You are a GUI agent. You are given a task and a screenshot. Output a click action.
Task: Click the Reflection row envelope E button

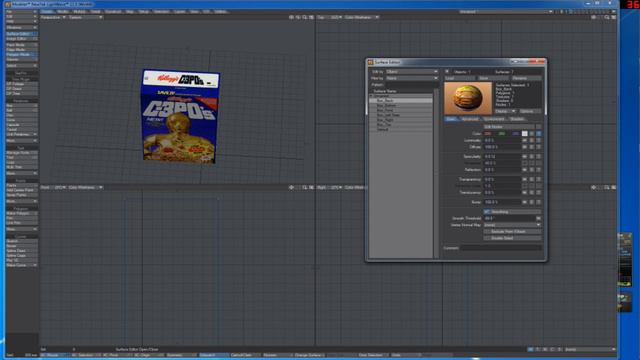click(532, 170)
